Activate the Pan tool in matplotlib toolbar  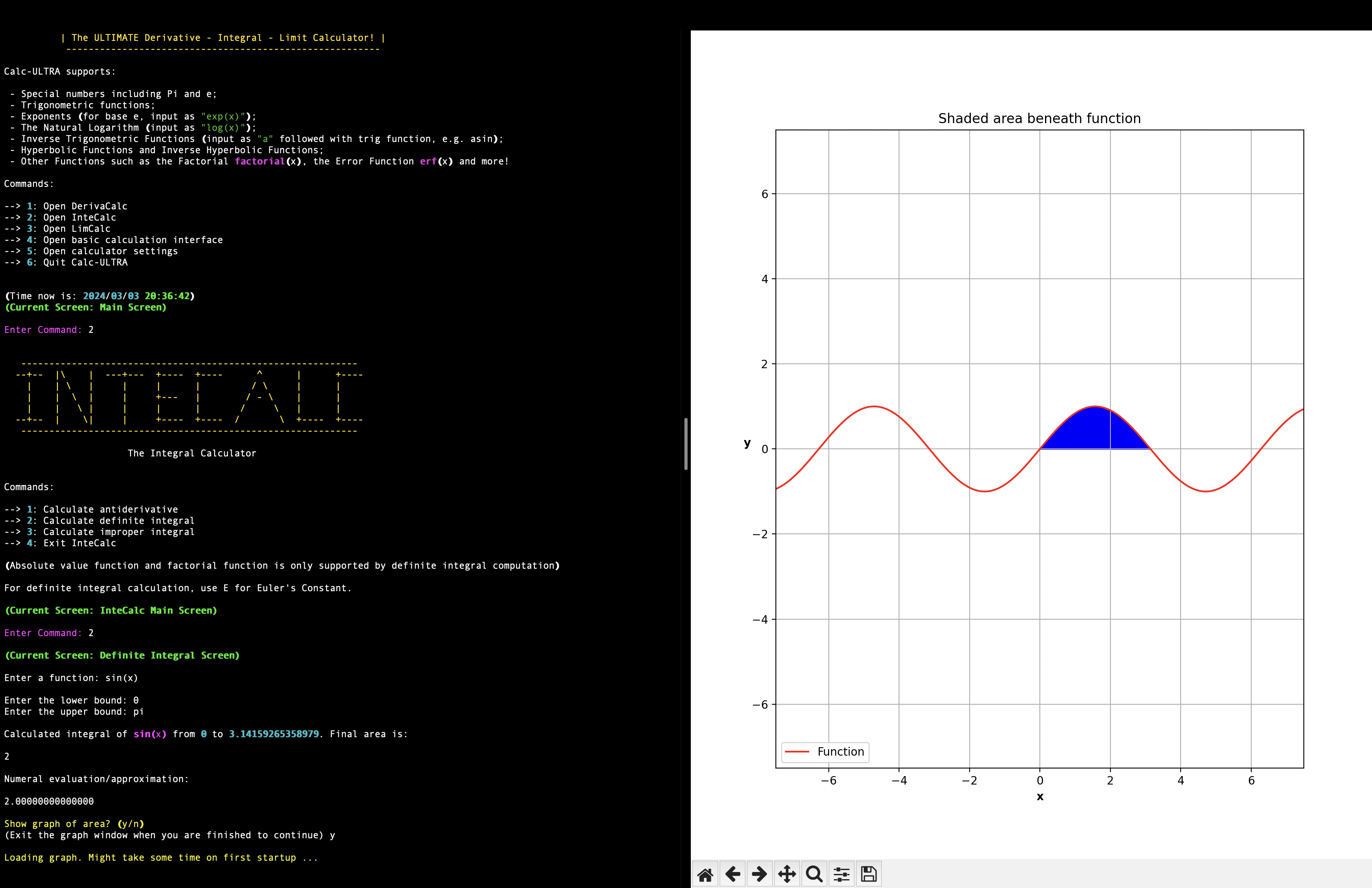[x=787, y=874]
